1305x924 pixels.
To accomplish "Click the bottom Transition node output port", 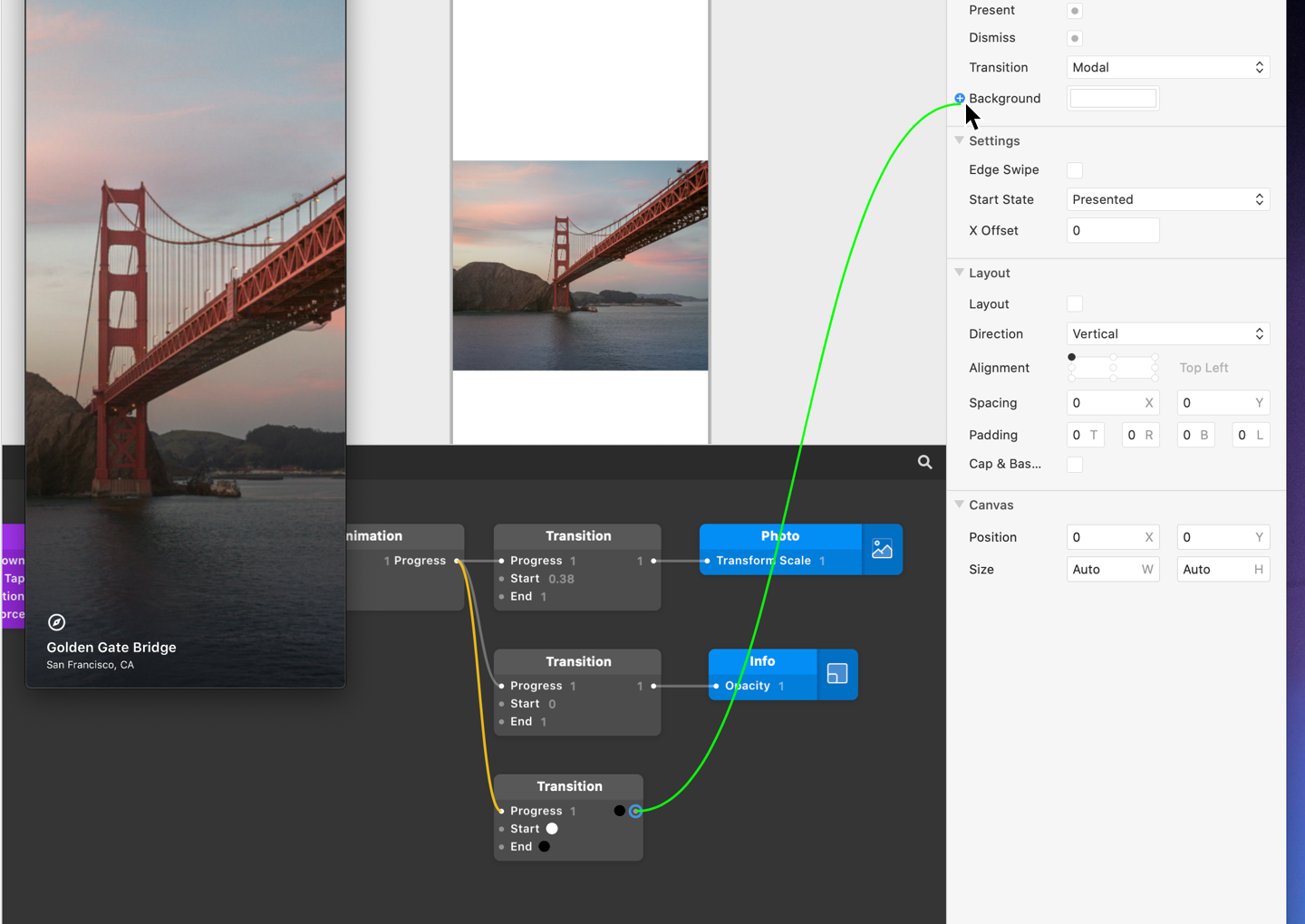I will [x=636, y=811].
